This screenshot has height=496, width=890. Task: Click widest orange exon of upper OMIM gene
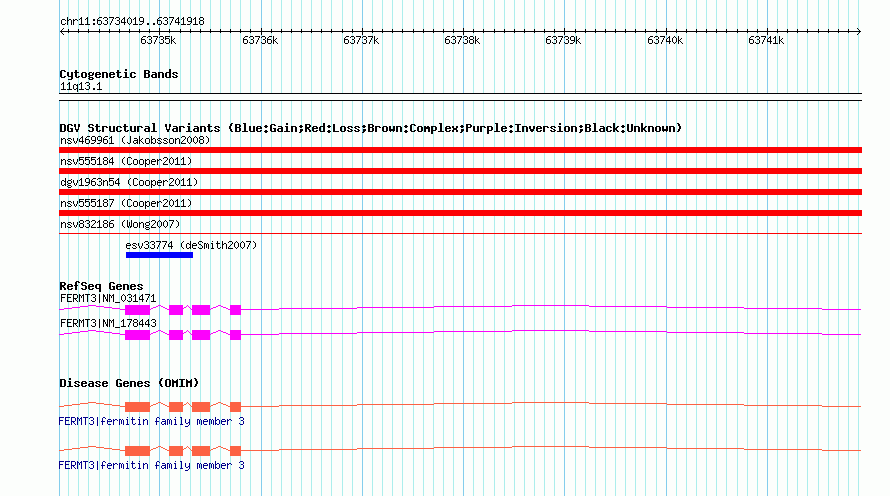tap(137, 407)
